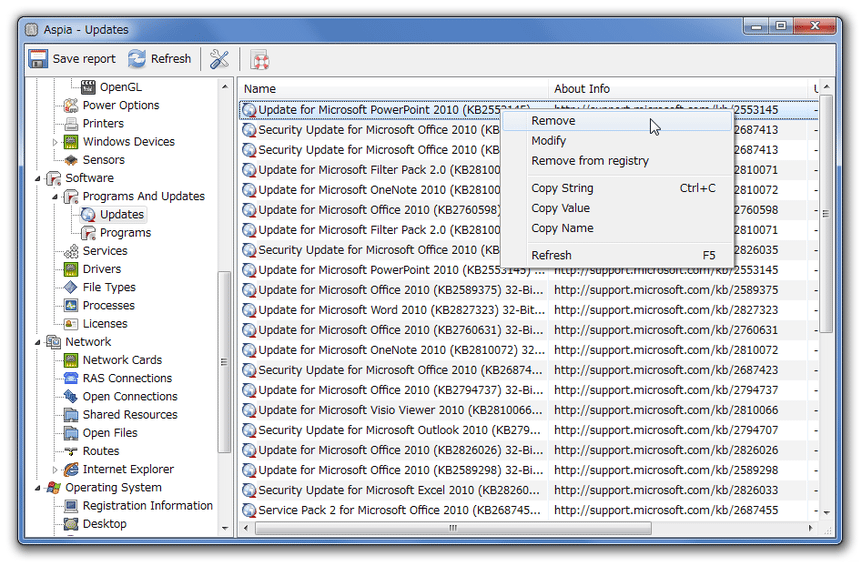The image size is (862, 566).
Task: Click the File Types diamond icon
Action: click(x=71, y=287)
